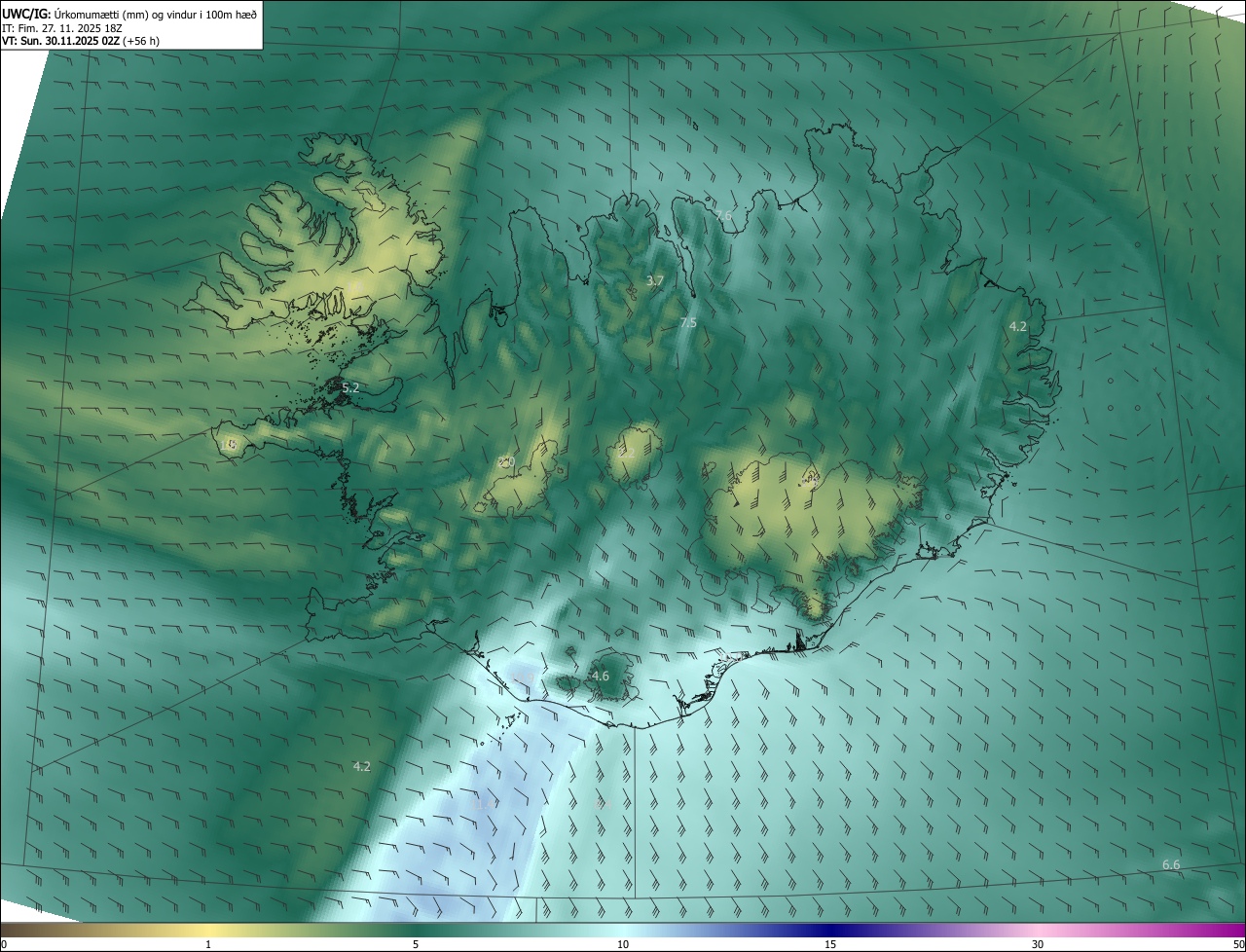Click the "2.0" value on the map
This screenshot has width=1246, height=952.
click(506, 462)
